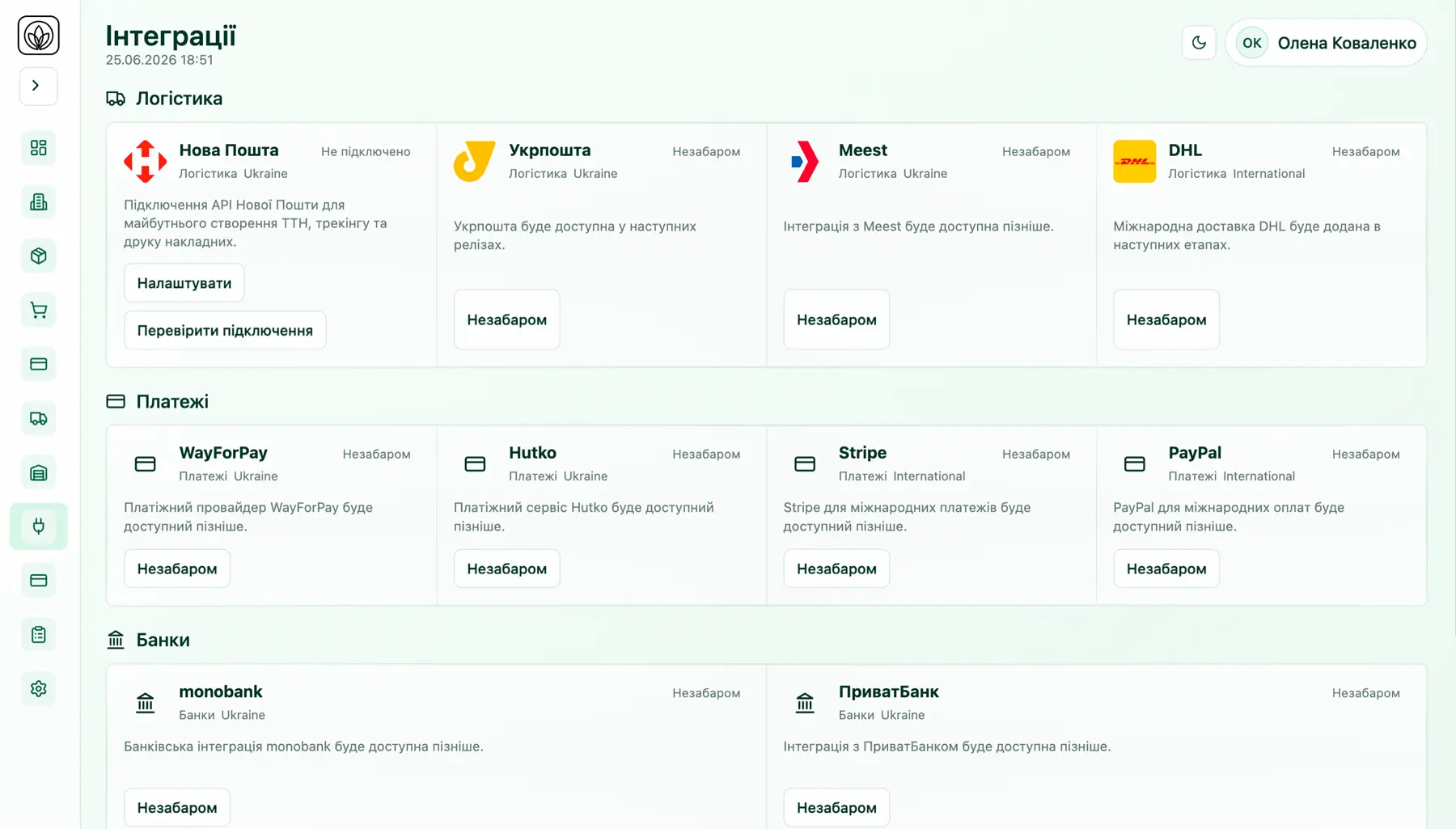Click the Укрпошта title
Image resolution: width=1456 pixels, height=829 pixels.
(x=550, y=150)
